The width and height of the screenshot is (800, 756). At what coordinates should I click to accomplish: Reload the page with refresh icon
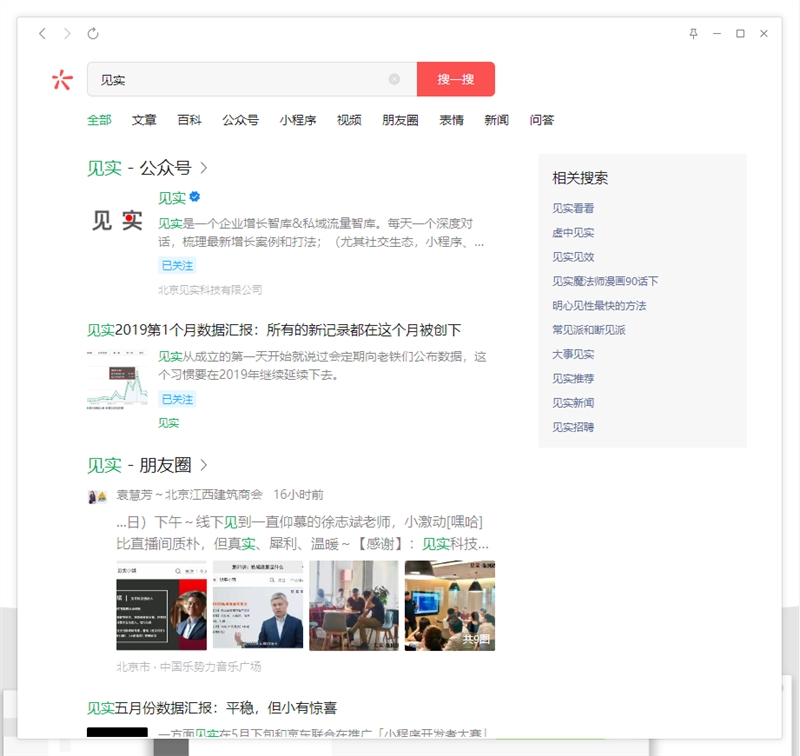(x=92, y=34)
